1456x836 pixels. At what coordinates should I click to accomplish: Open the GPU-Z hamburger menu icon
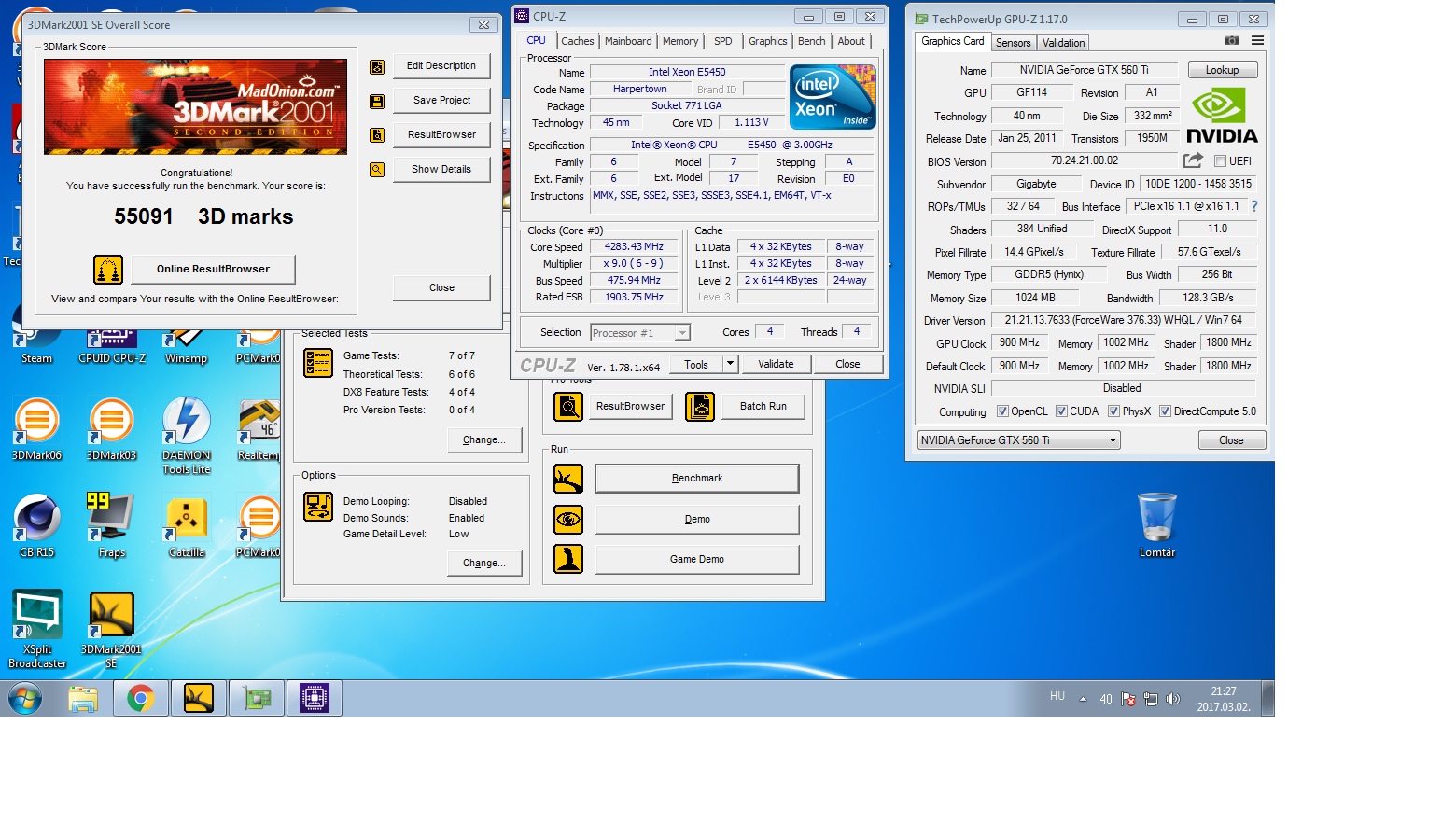[1257, 41]
